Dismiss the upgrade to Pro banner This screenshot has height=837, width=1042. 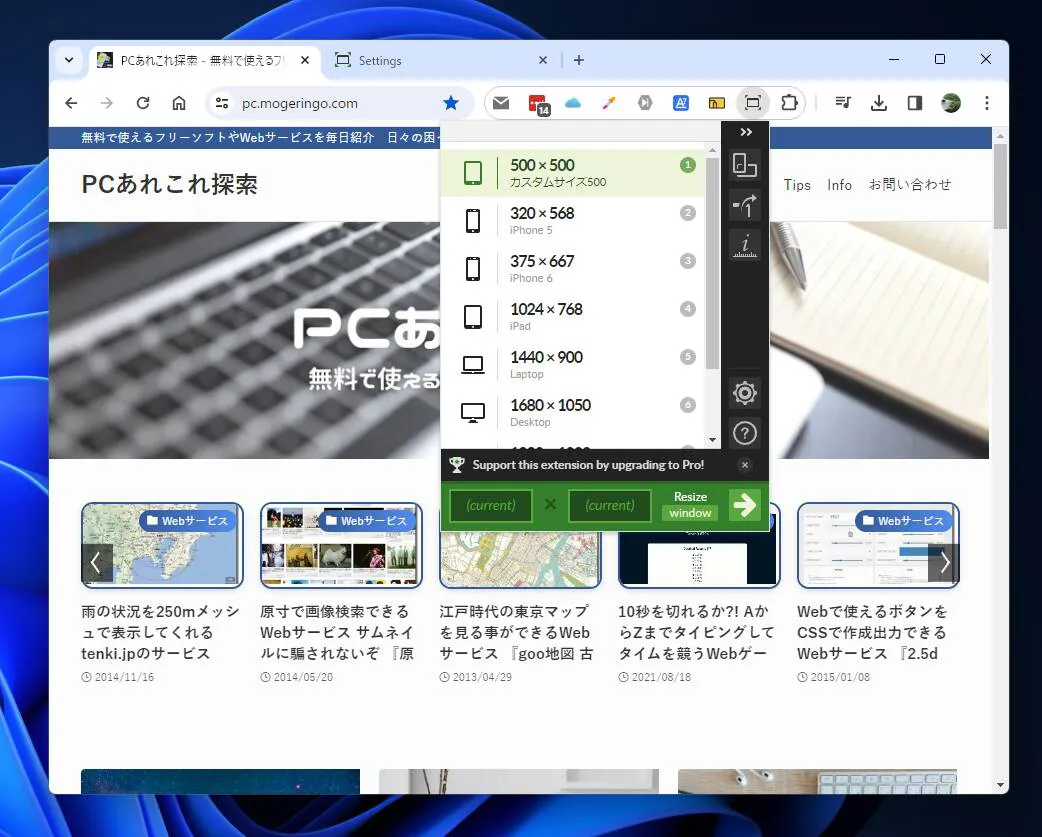coord(745,465)
